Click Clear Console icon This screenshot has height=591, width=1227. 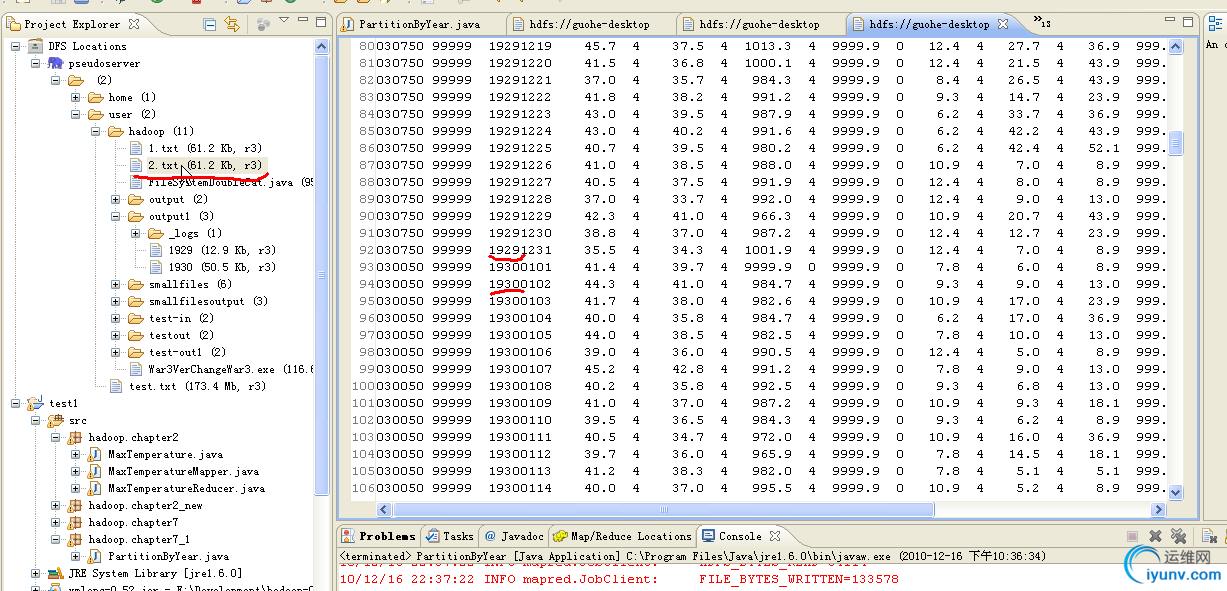(x=1209, y=537)
